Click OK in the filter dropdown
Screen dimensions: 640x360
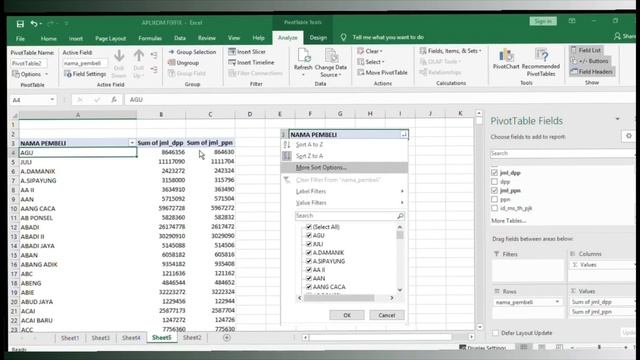[347, 315]
